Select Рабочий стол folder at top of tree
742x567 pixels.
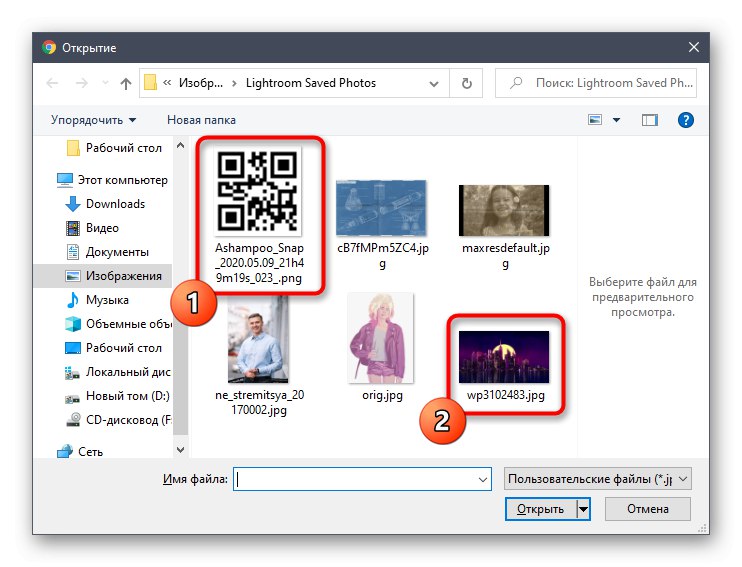(114, 148)
